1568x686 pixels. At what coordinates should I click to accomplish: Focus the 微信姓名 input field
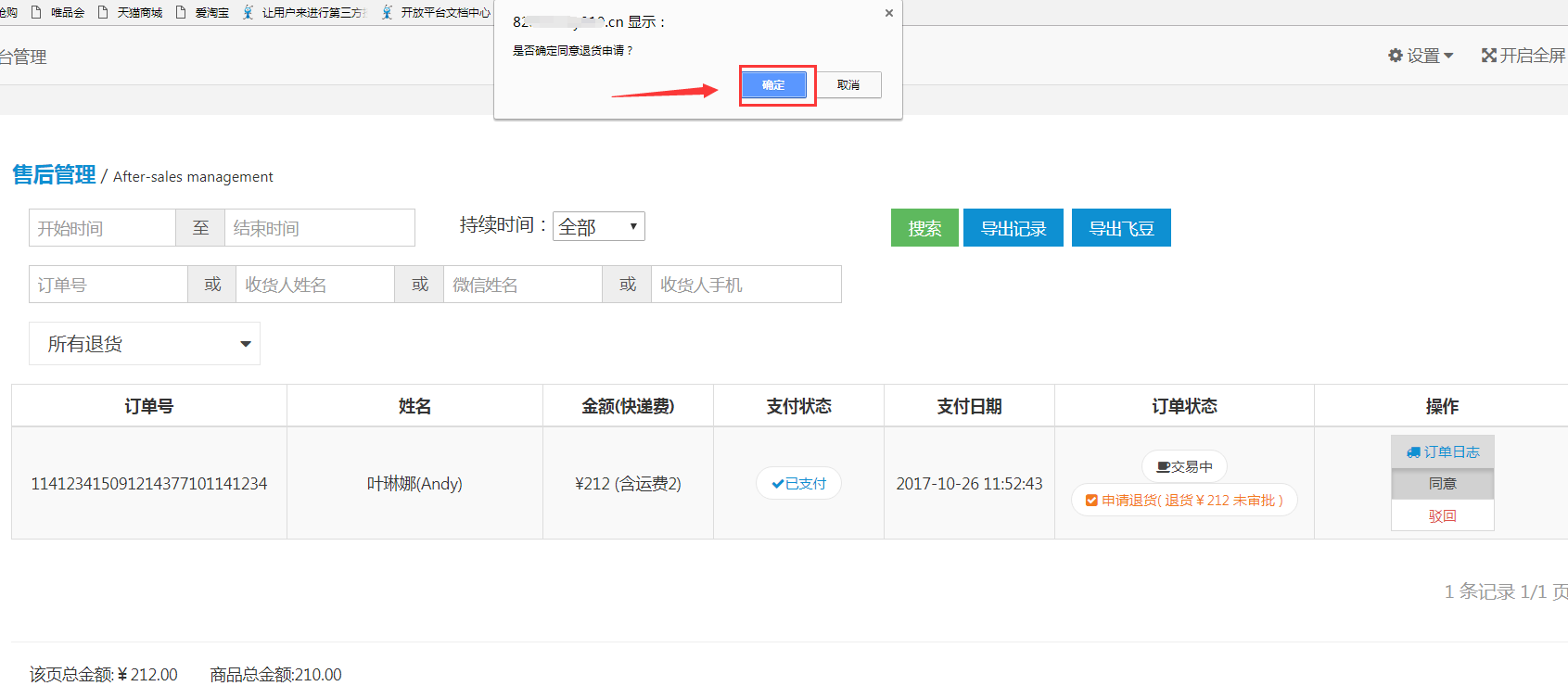tap(523, 285)
